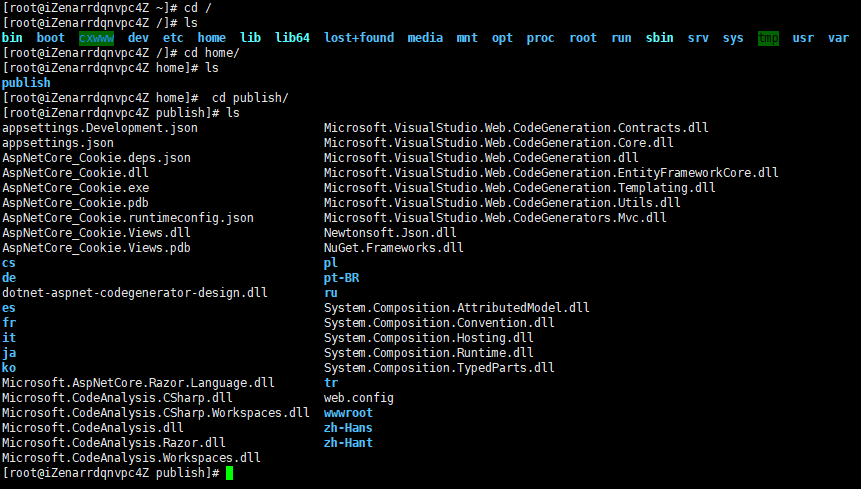
Task: Click the NuGet.Frameworks.dll entry
Action: click(394, 248)
